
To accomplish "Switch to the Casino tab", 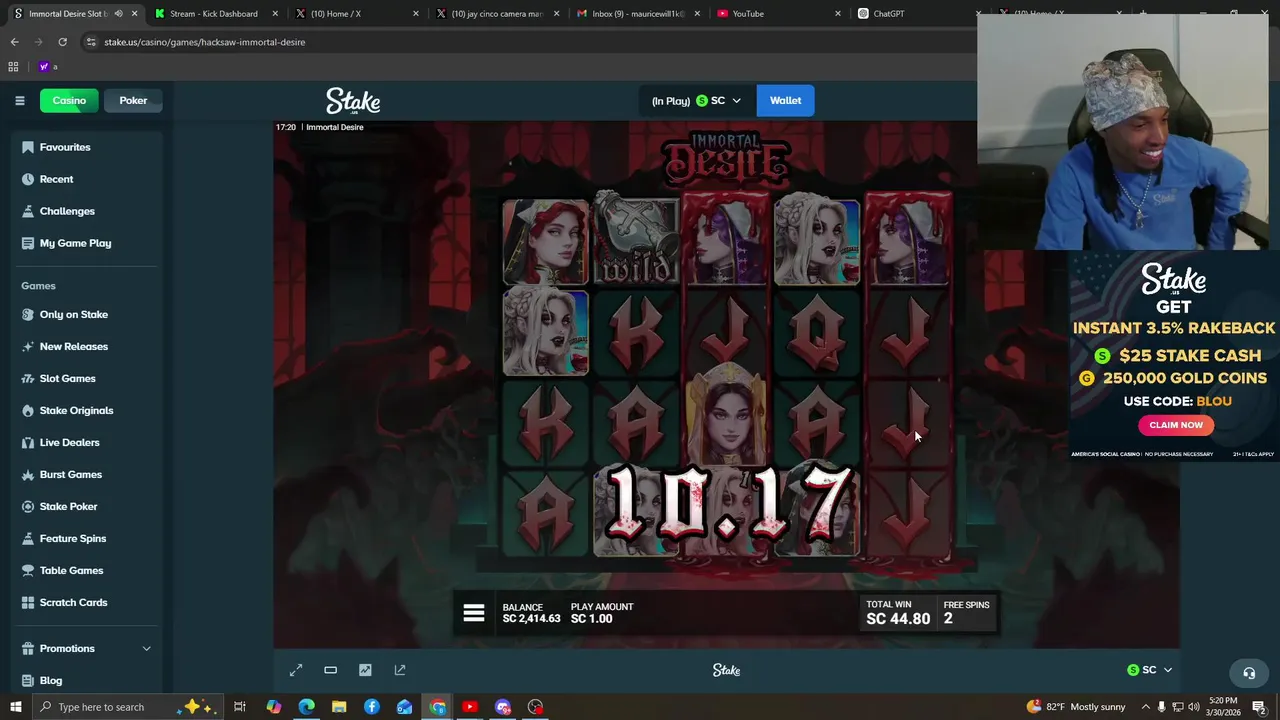I will [x=69, y=100].
